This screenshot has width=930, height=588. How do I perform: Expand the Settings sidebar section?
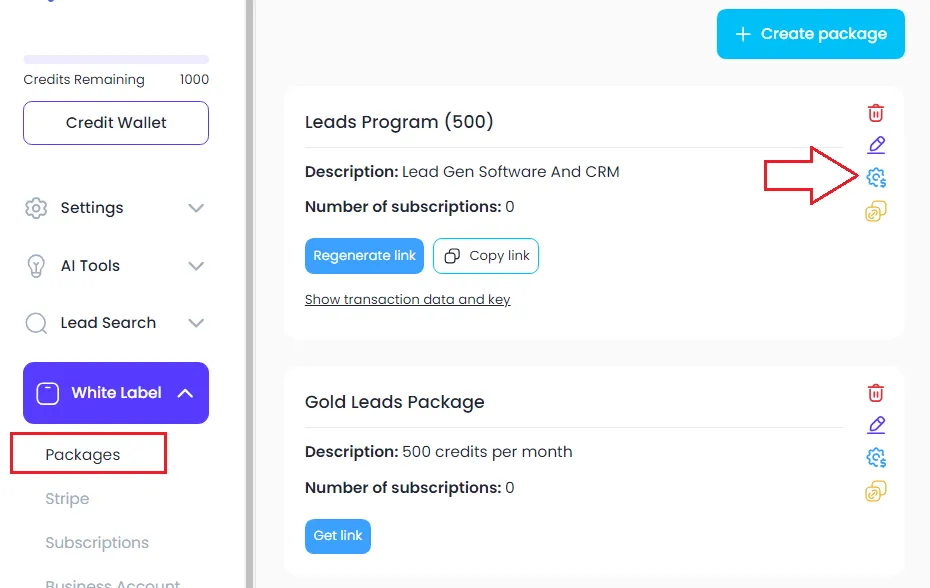pos(116,208)
